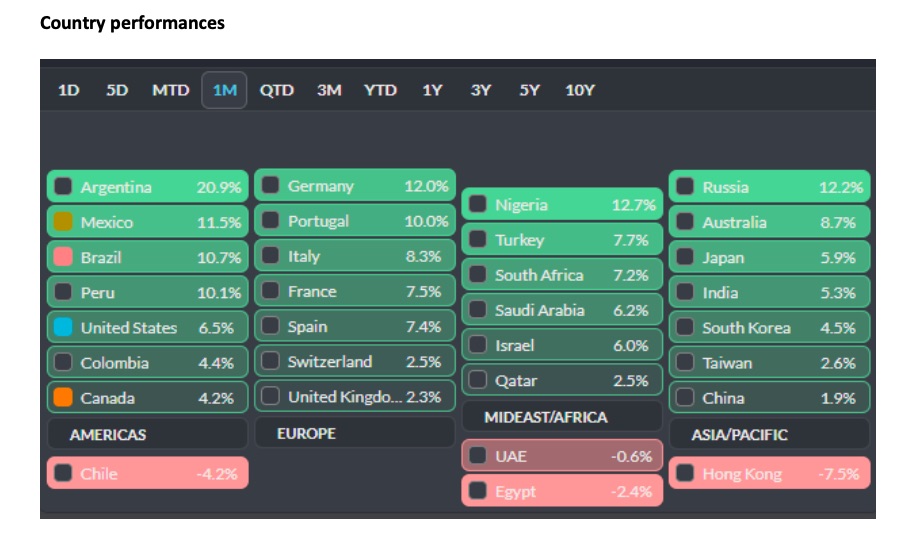The width and height of the screenshot is (915, 536).
Task: Toggle the blue United States color box
Action: (63, 327)
